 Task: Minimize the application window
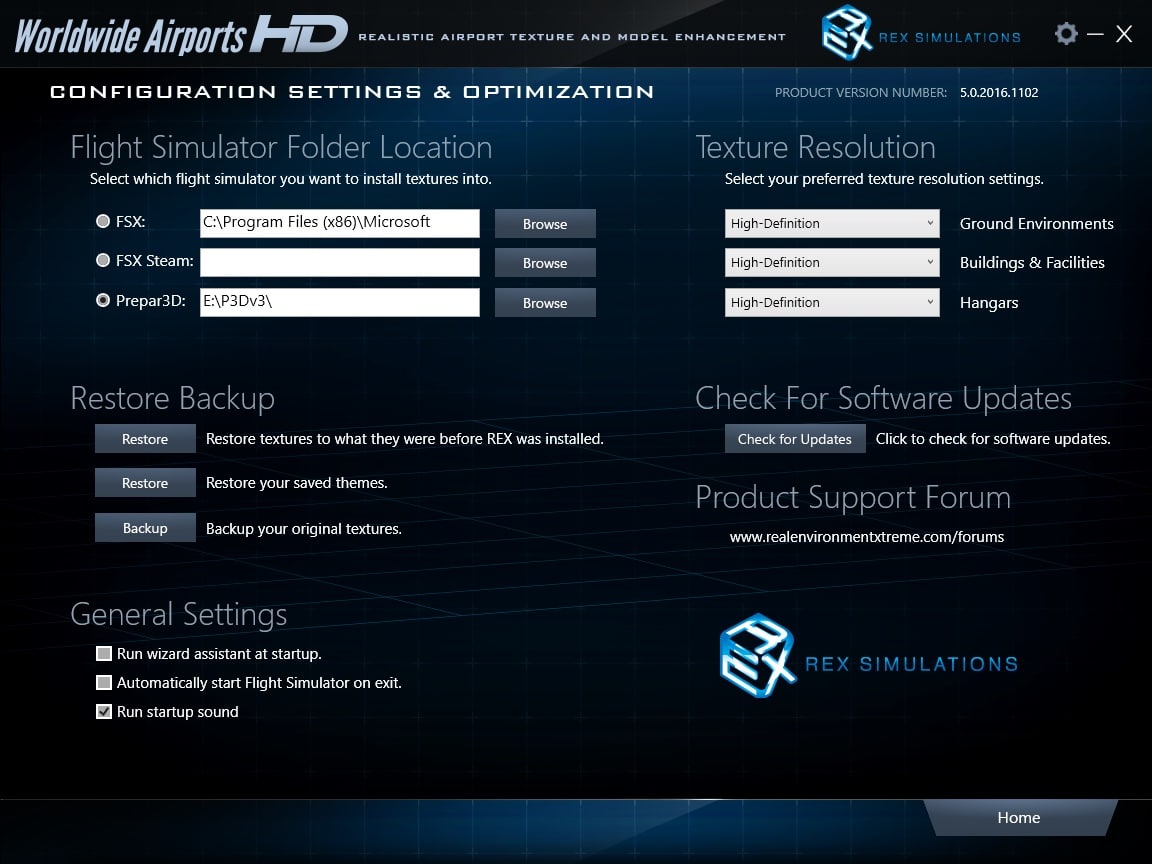point(1095,34)
